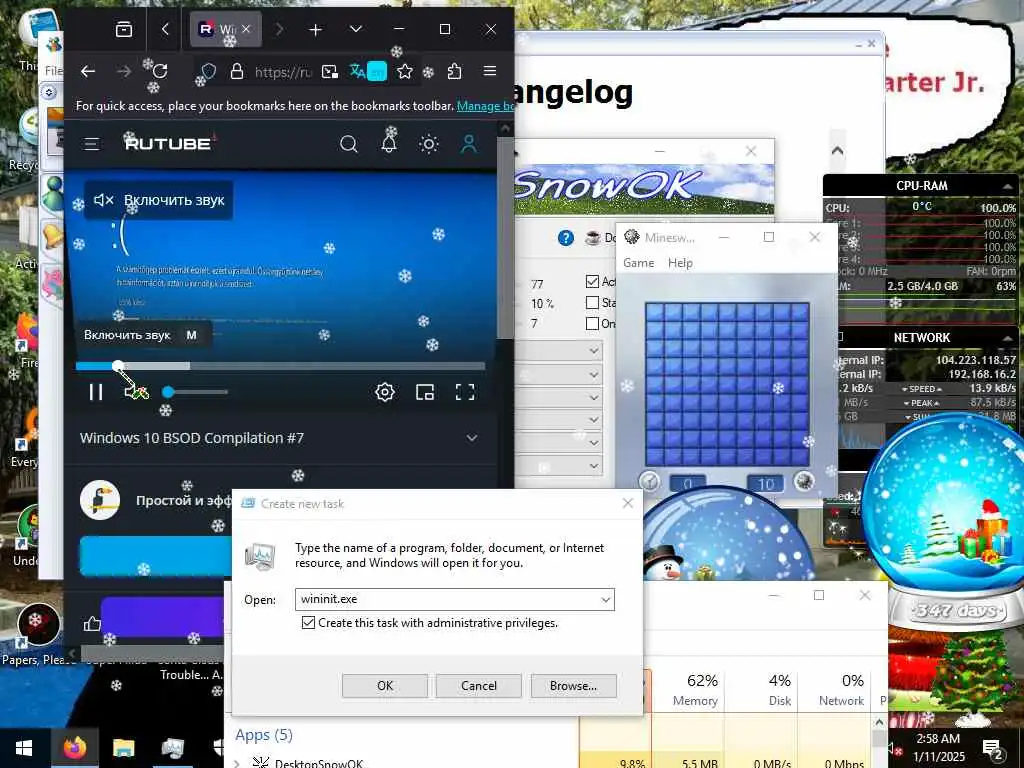This screenshot has width=1024, height=768.
Task: Sort Task Manager by Disk column
Action: [x=761, y=690]
